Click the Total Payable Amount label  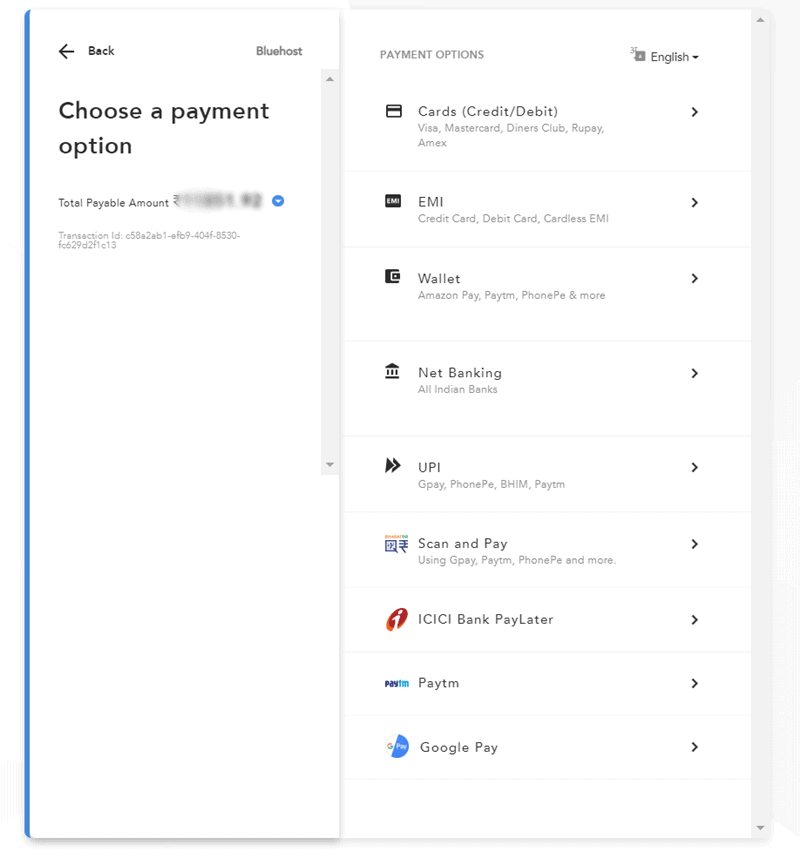(113, 203)
